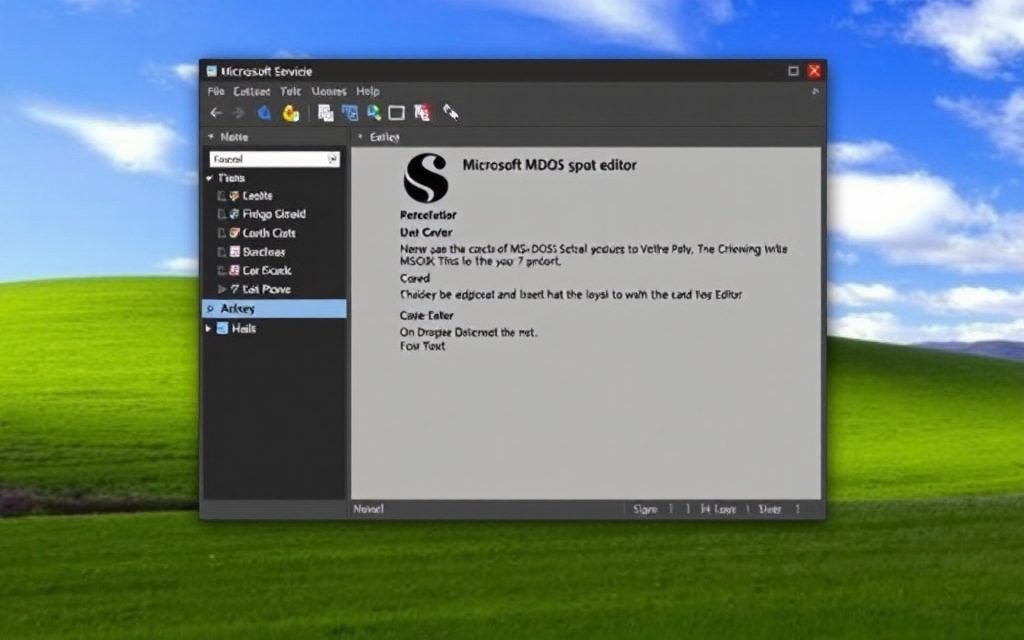
Task: Click the I4 Loye status bar entry
Action: pos(718,509)
